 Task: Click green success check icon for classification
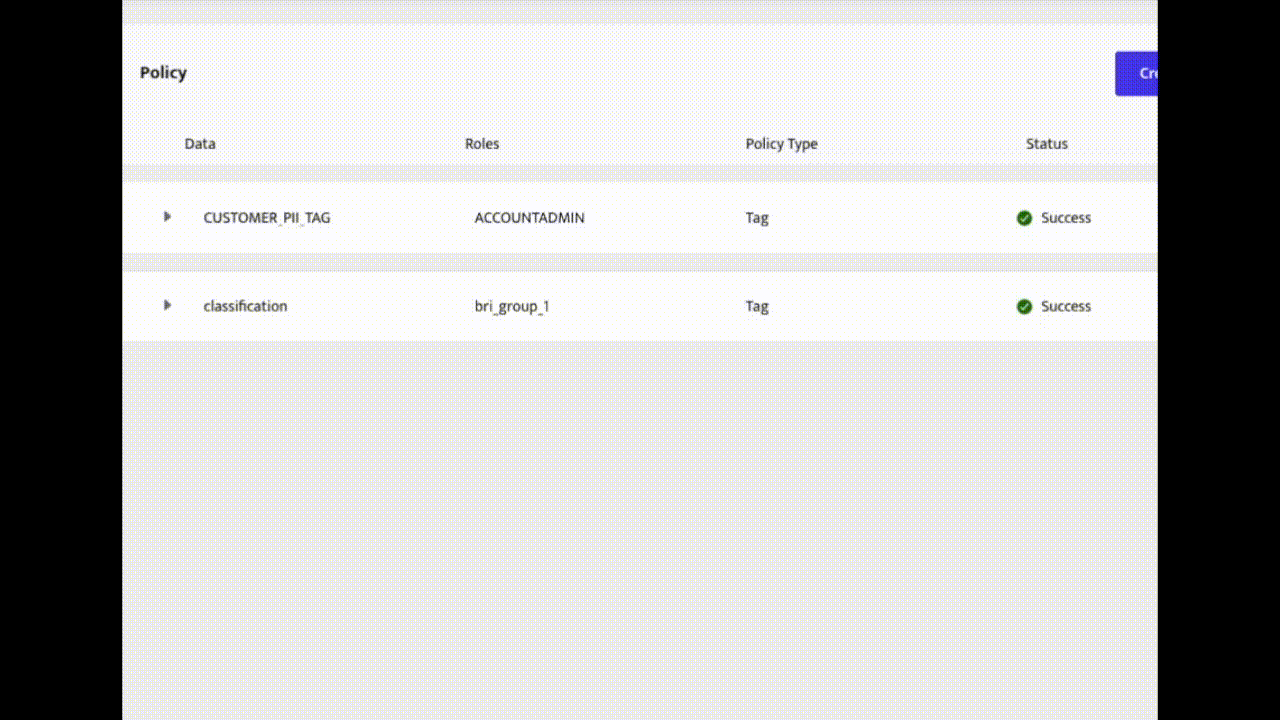pyautogui.click(x=1024, y=307)
